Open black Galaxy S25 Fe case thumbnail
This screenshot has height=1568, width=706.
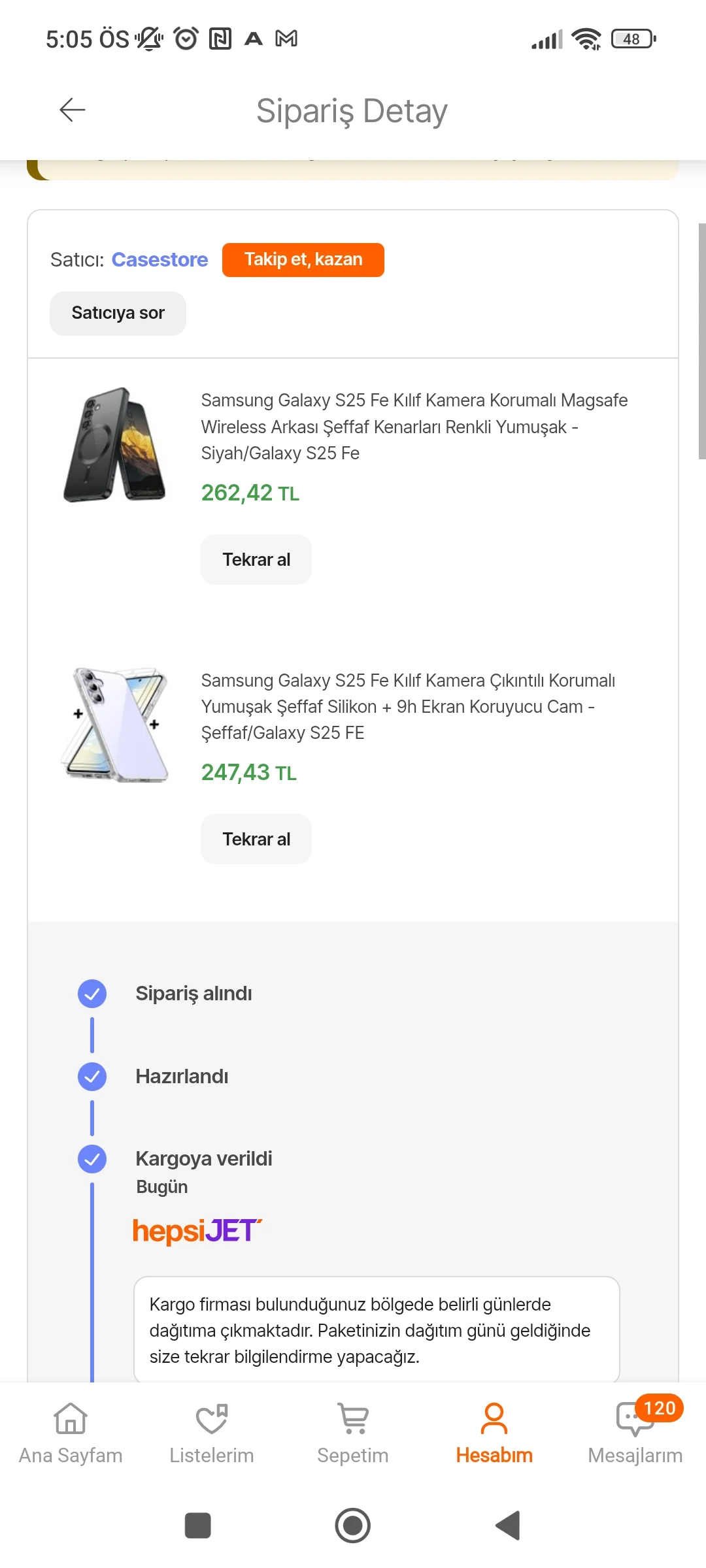click(x=115, y=445)
